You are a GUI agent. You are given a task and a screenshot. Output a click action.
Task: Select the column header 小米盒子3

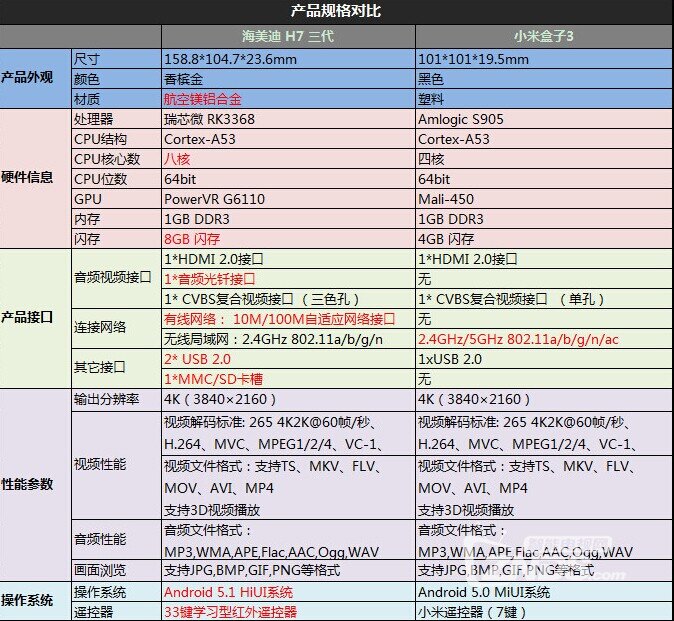point(543,36)
